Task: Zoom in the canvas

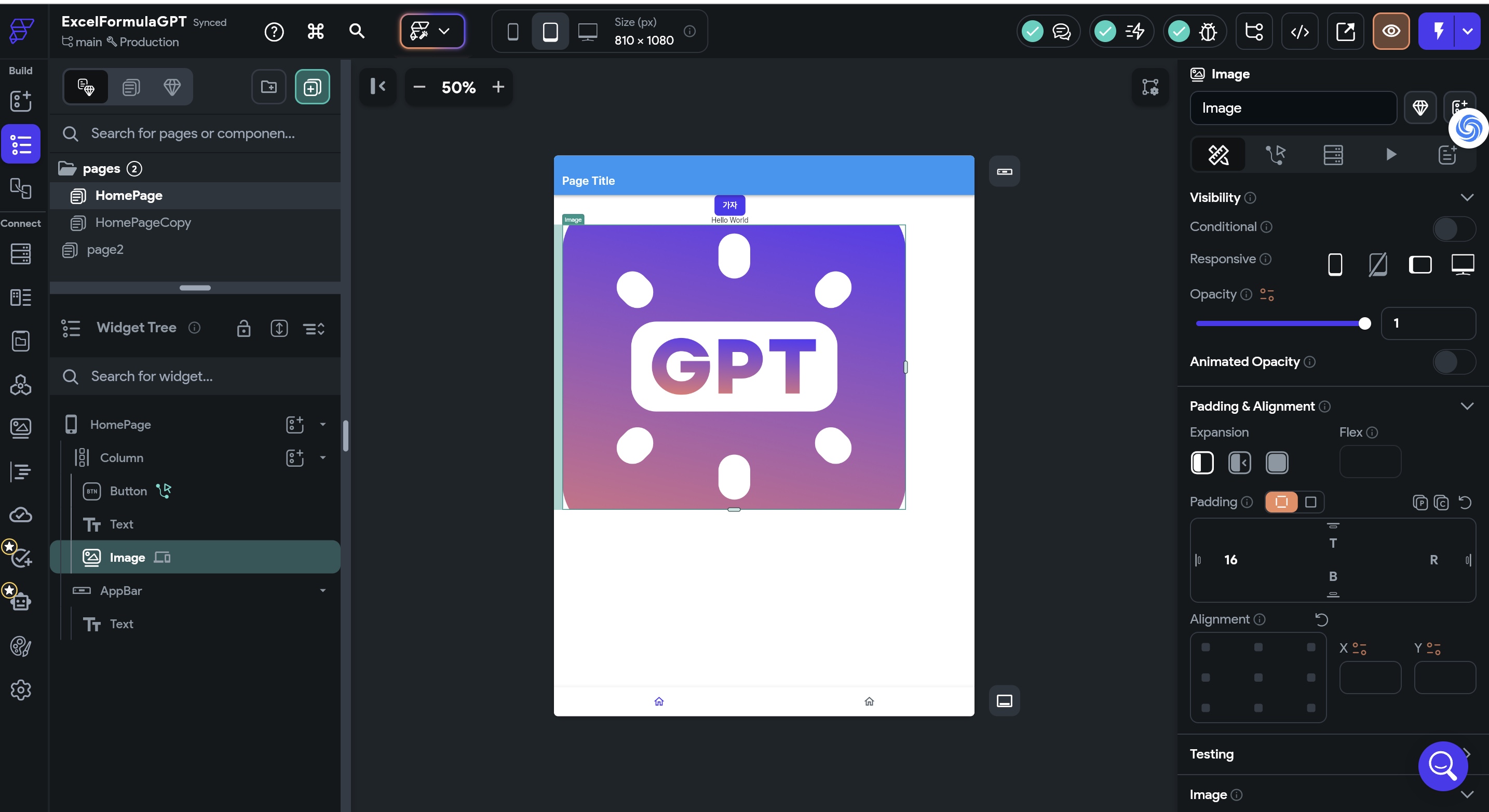Action: pyautogui.click(x=498, y=87)
